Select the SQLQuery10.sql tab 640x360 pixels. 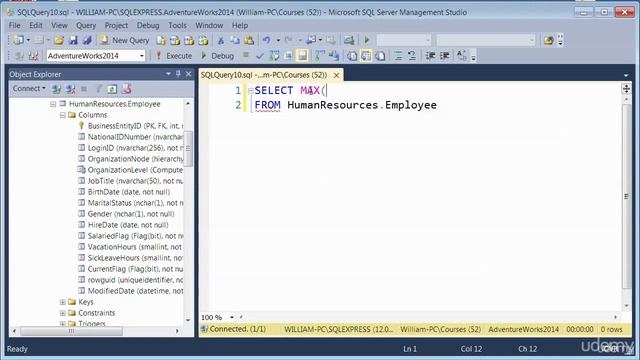(264, 75)
